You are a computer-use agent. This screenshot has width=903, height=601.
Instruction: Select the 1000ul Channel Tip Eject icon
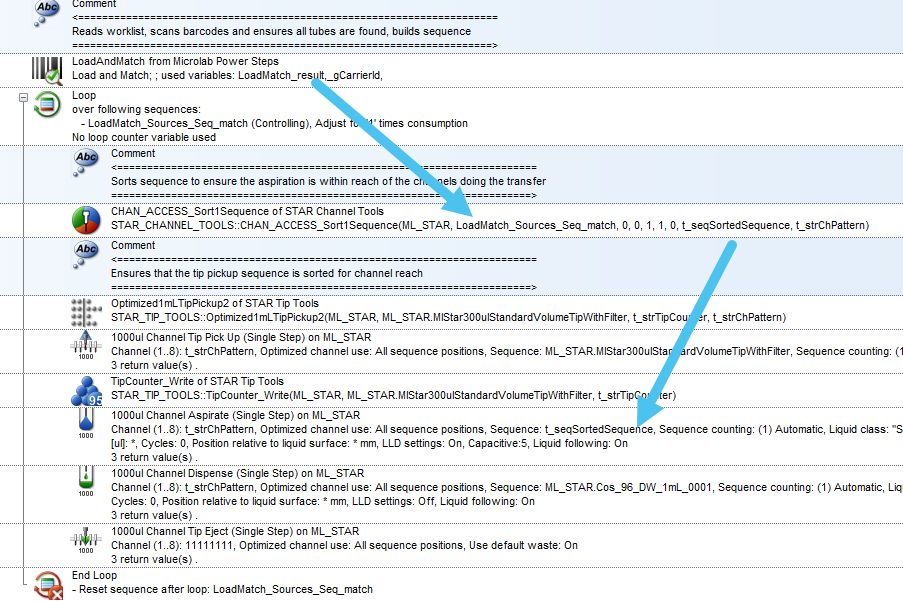(x=87, y=542)
